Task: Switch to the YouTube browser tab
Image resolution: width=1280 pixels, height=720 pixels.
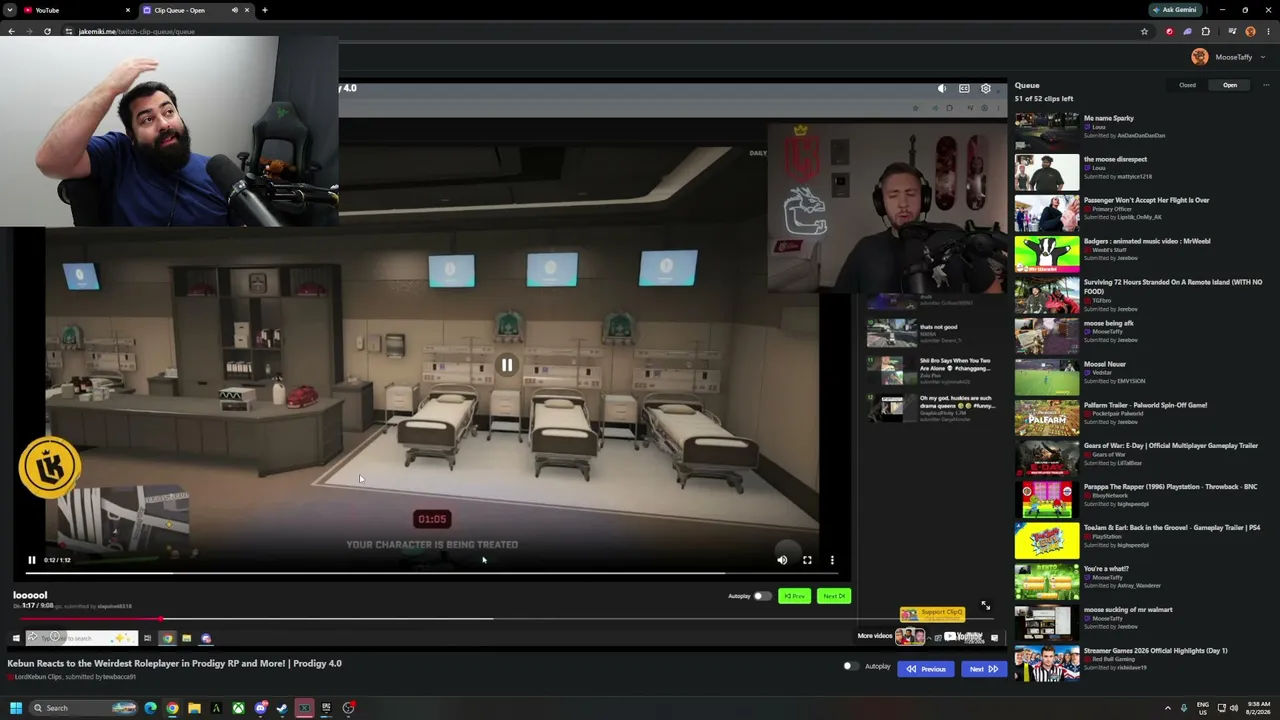Action: coord(78,10)
